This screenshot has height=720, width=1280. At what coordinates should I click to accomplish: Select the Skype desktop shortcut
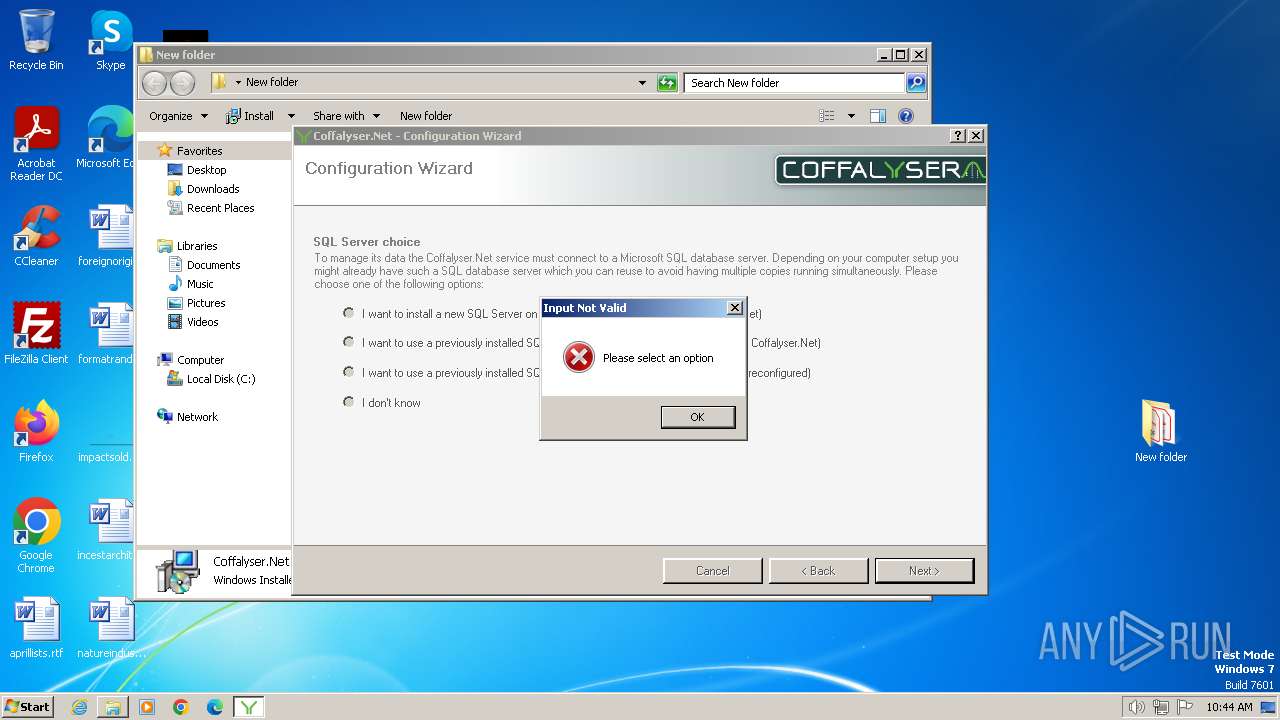click(110, 40)
